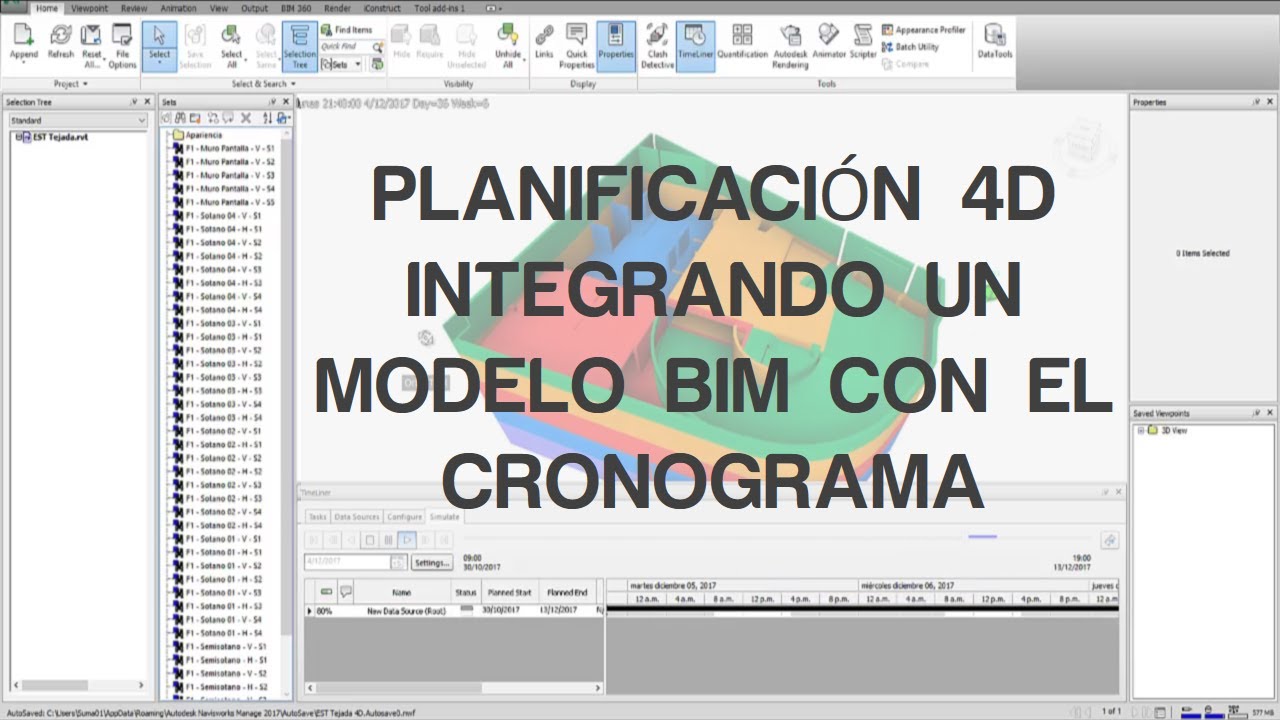1280x720 pixels.
Task: Click the New Data Source (Root) task row
Action: tap(454, 610)
